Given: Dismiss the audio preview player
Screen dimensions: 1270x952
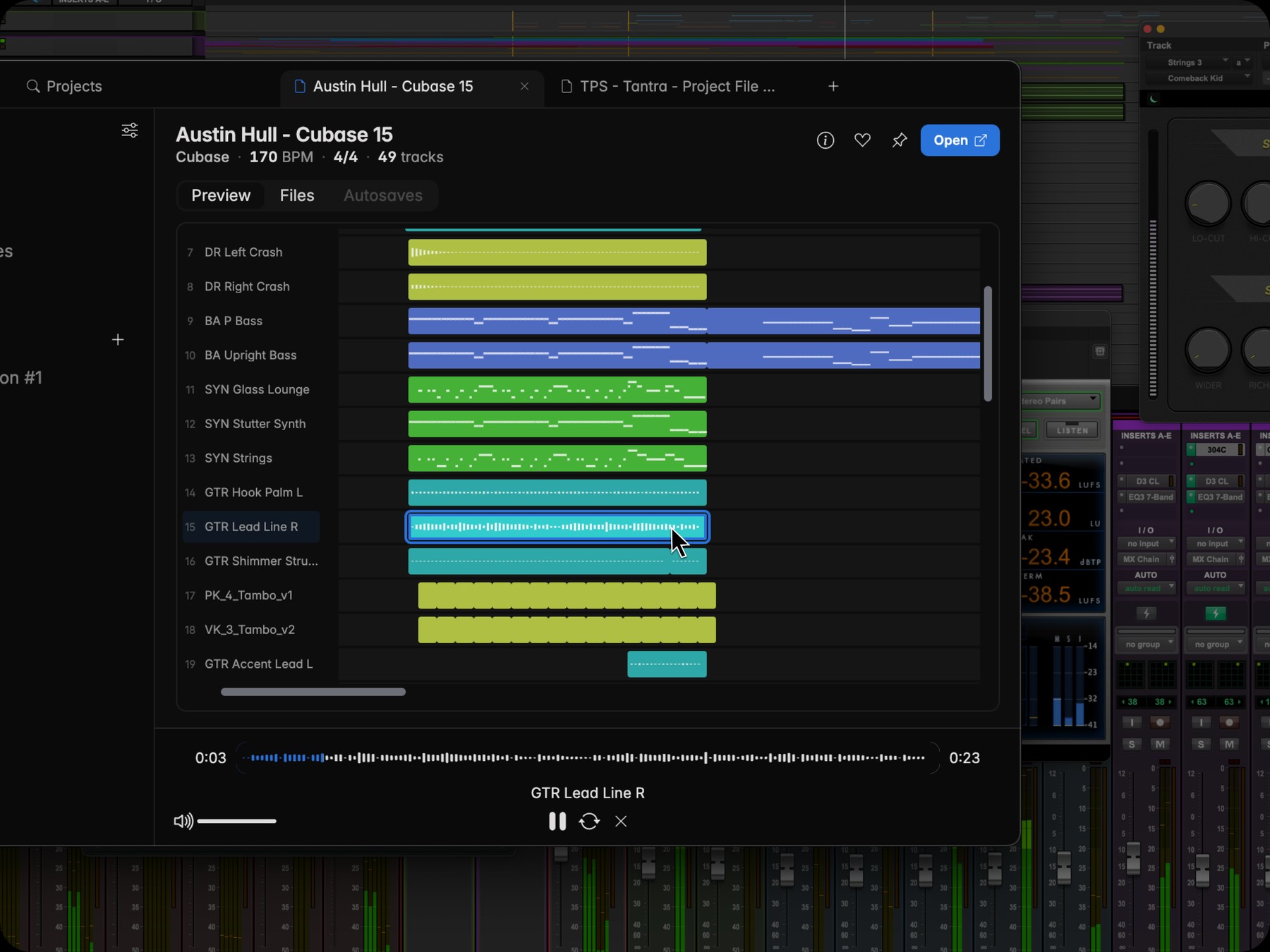Looking at the screenshot, I should [x=621, y=821].
